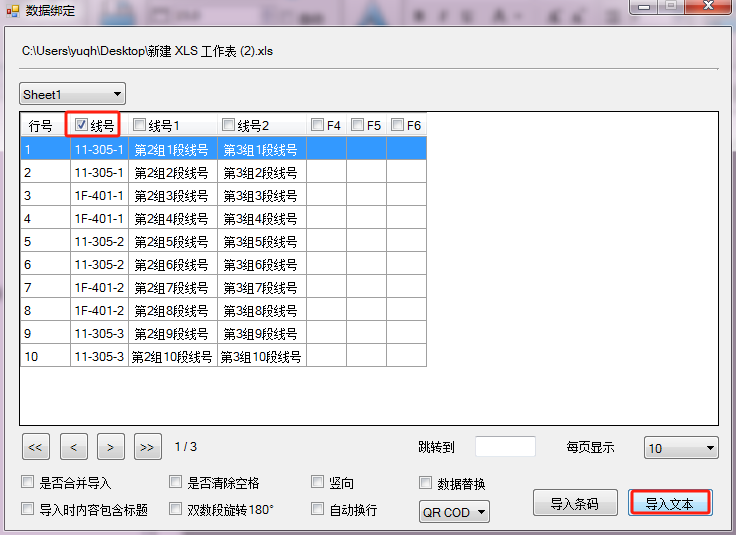Open the 每页显示 rows-per-page dropdown
736x535 pixels.
[681, 448]
